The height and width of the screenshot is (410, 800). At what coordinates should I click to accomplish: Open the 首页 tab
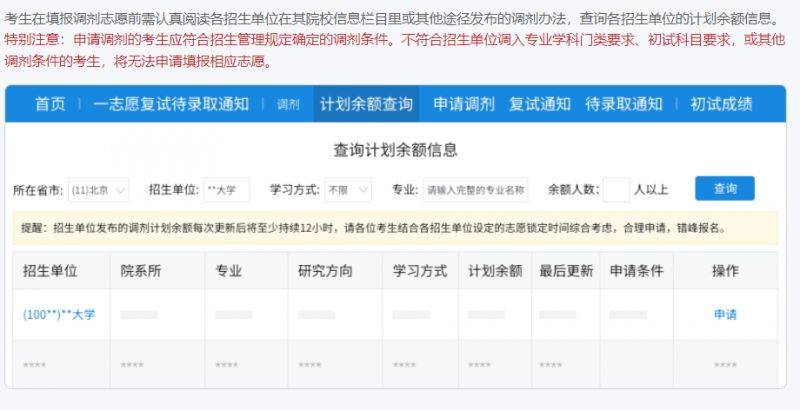50,104
